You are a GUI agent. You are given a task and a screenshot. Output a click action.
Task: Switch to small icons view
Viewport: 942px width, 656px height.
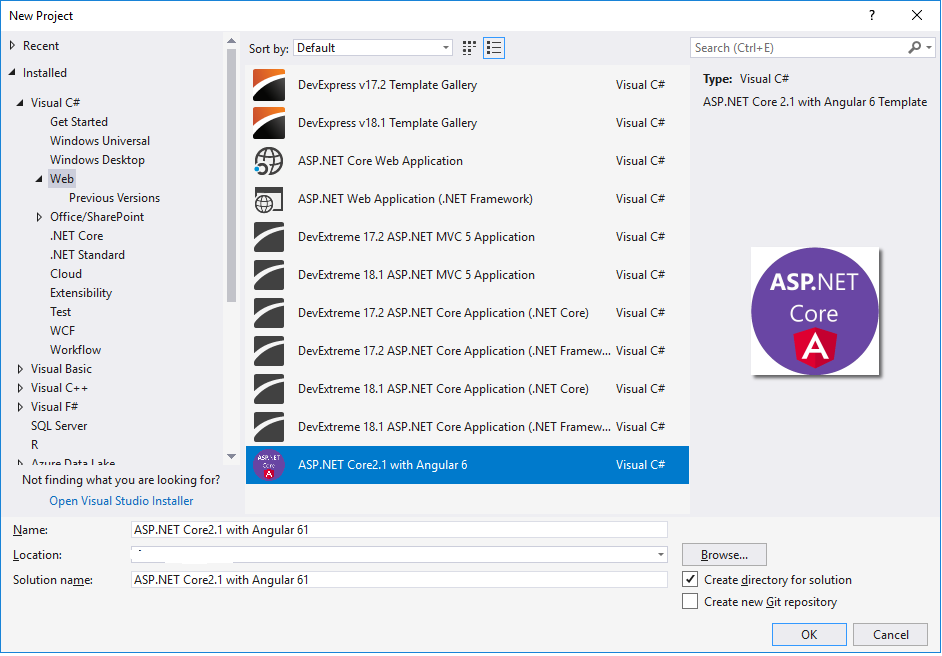470,48
